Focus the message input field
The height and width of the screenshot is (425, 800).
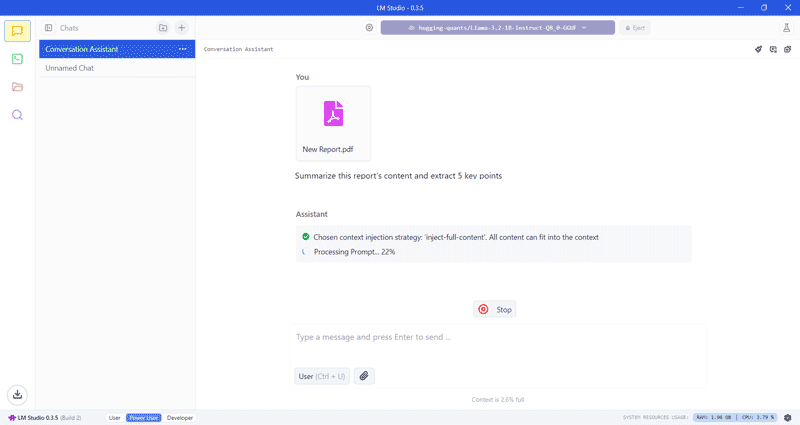497,337
